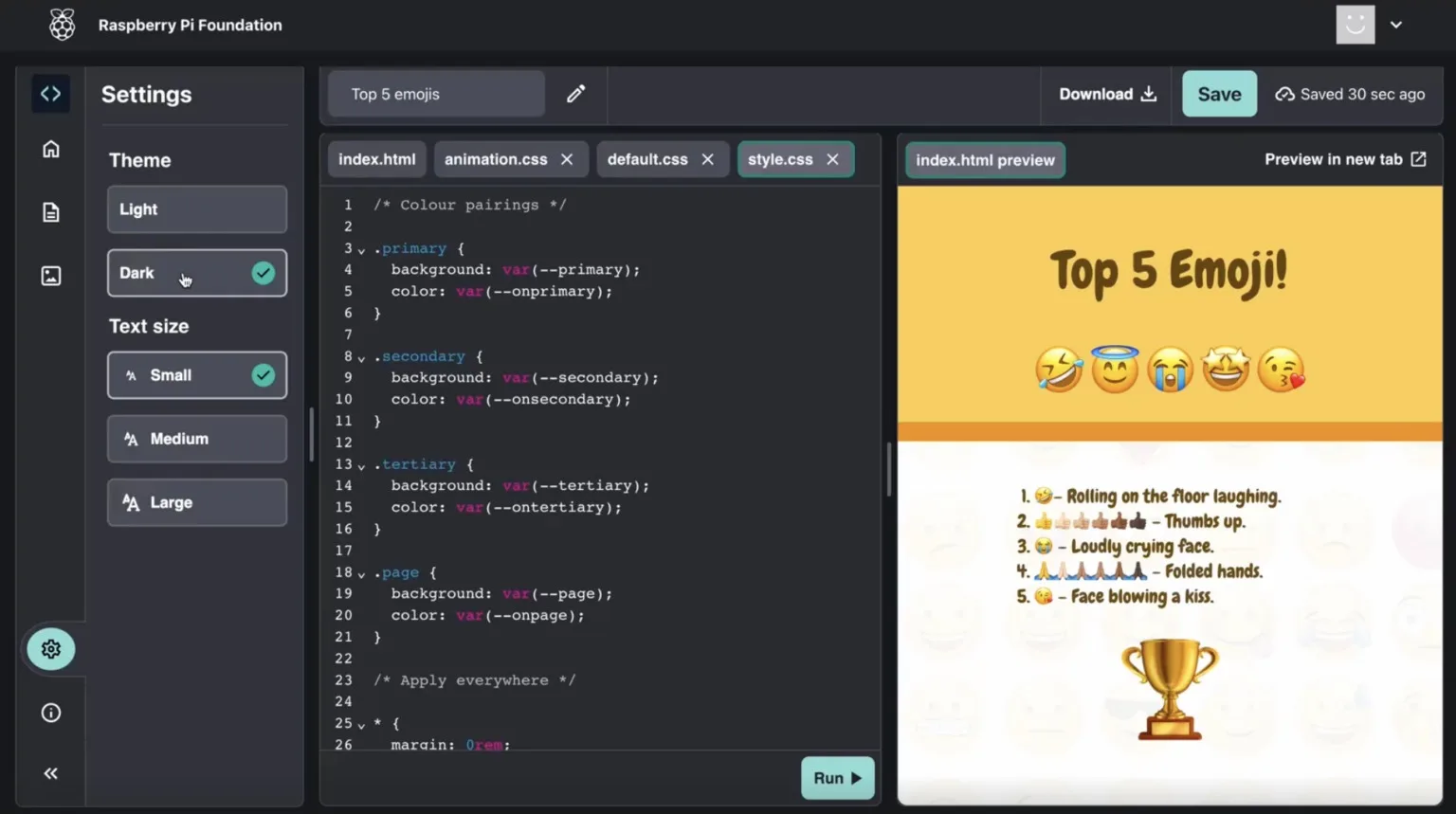Open the project files icon

coord(51,212)
